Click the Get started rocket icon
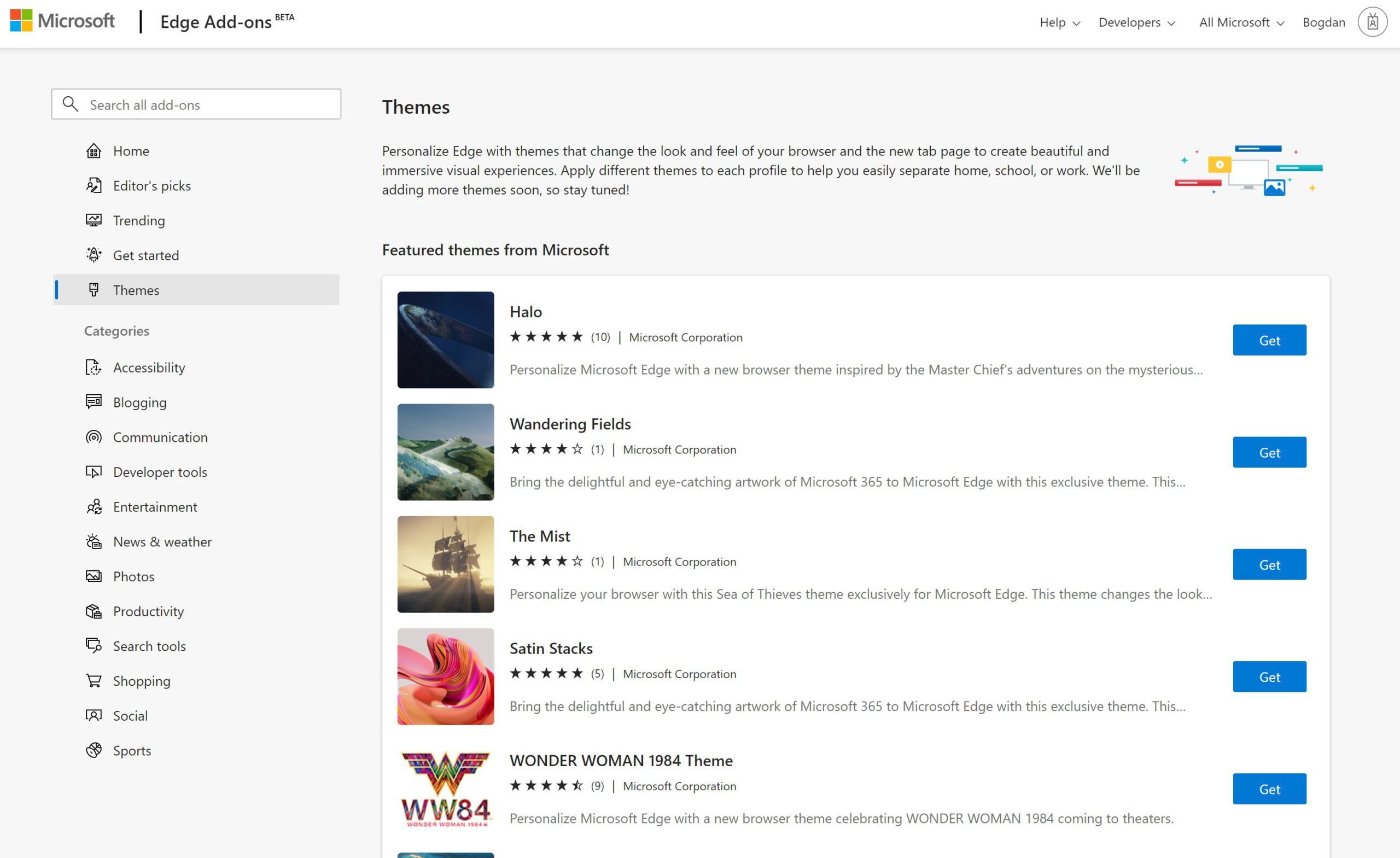1400x858 pixels. click(x=94, y=255)
